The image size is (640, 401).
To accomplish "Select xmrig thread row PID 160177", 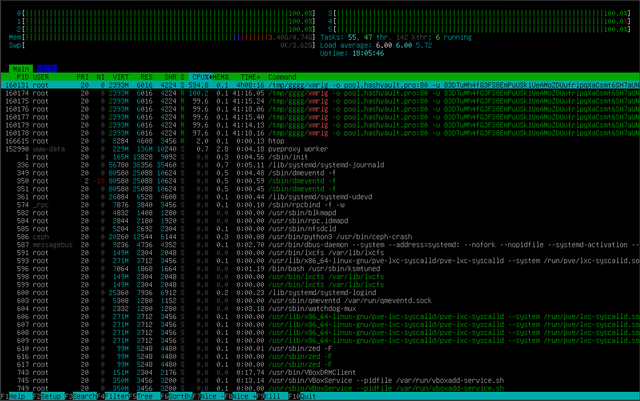I will (x=320, y=117).
